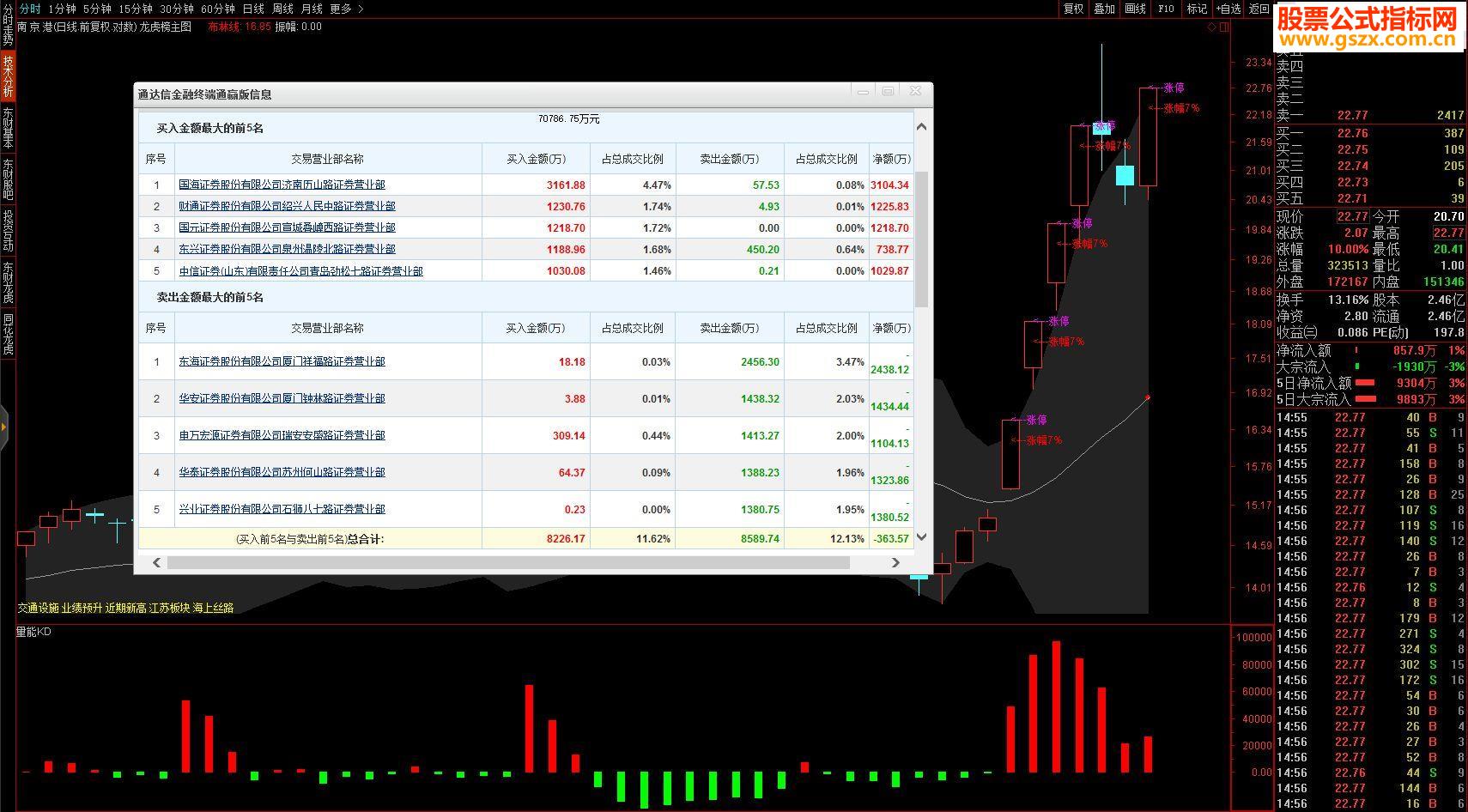Open 东兴证券泉州温陵北路证券营业部 link
The image size is (1468, 812).
tap(287, 249)
